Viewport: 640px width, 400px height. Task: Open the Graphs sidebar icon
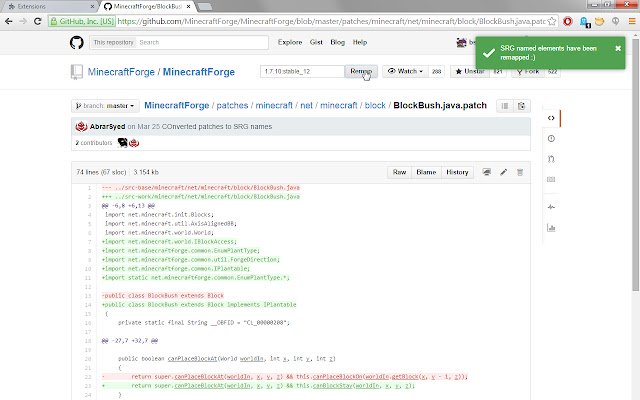[x=551, y=228]
